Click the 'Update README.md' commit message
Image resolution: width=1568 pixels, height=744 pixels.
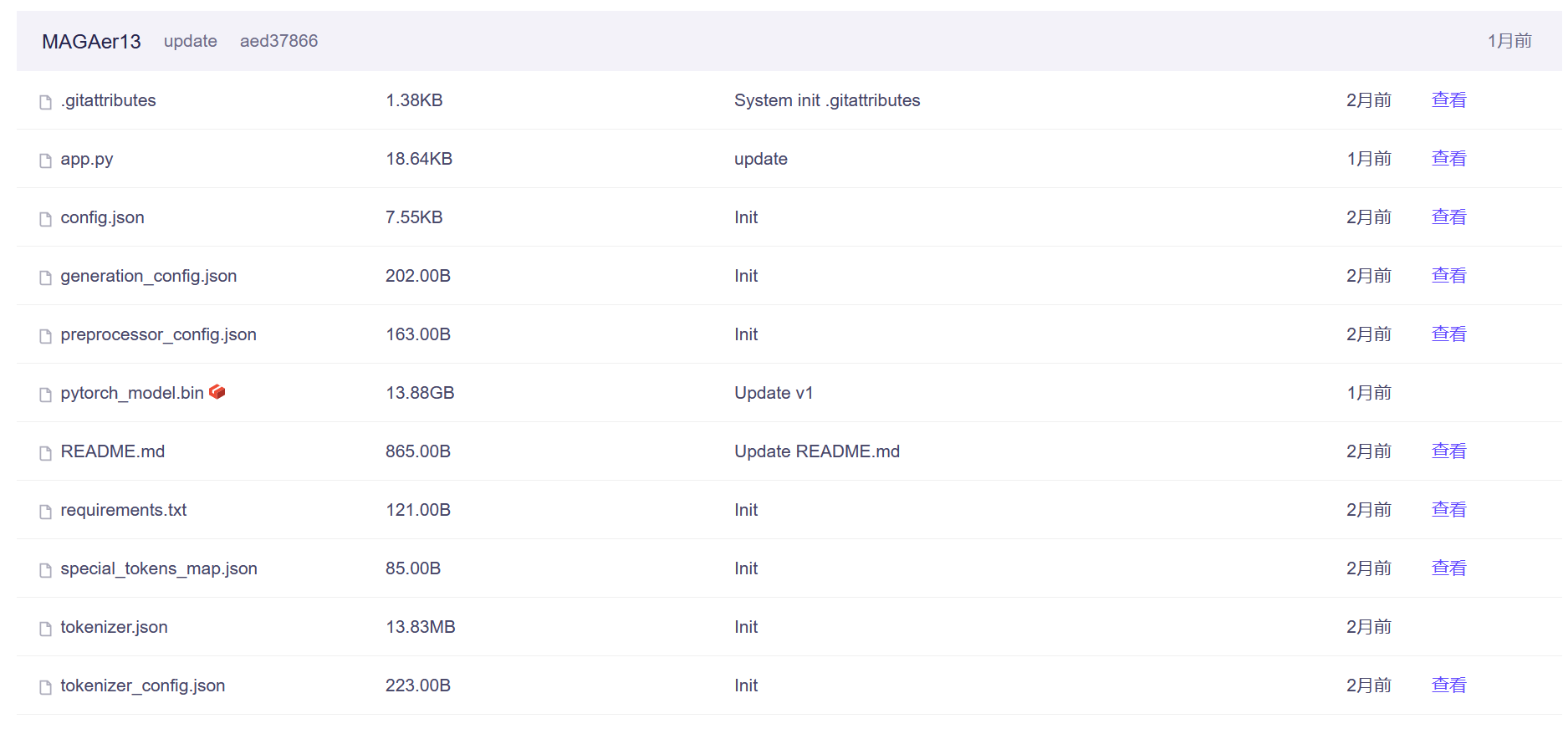[816, 451]
